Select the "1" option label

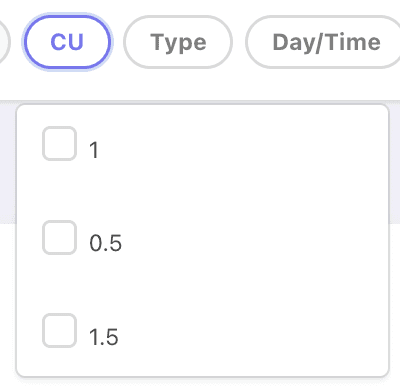coord(94,150)
